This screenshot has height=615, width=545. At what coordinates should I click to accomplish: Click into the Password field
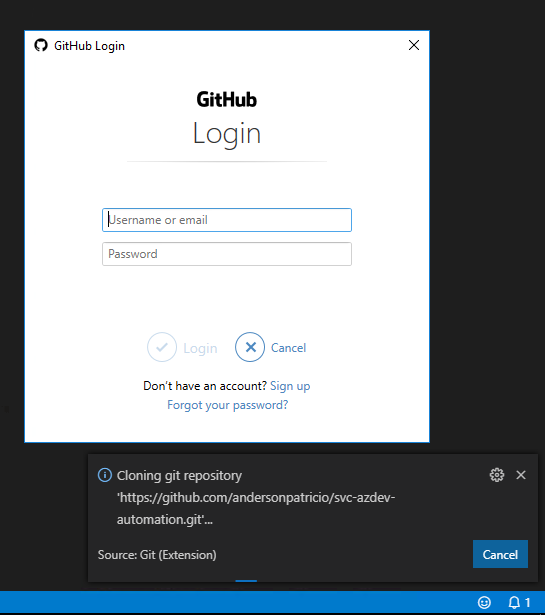click(227, 254)
